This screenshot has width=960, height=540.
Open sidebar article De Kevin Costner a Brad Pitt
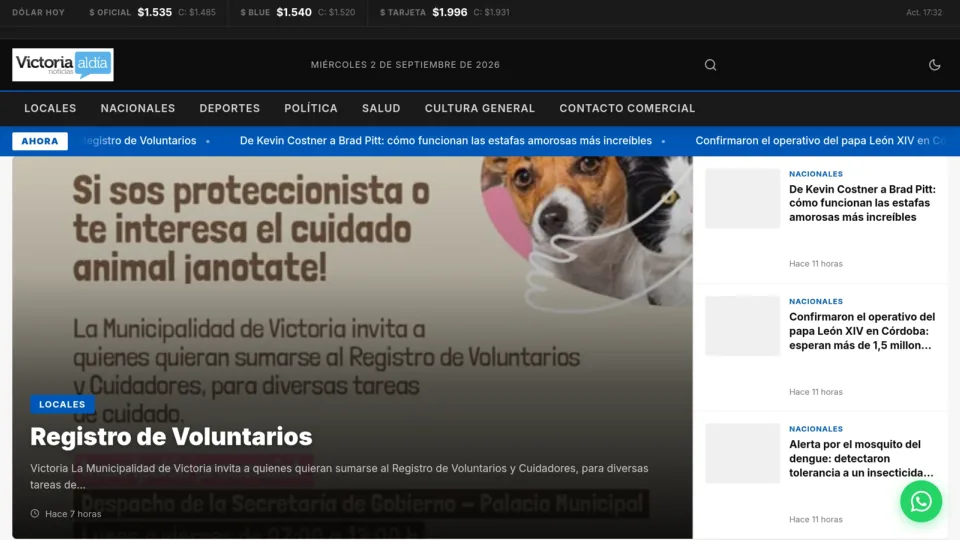pyautogui.click(x=863, y=203)
